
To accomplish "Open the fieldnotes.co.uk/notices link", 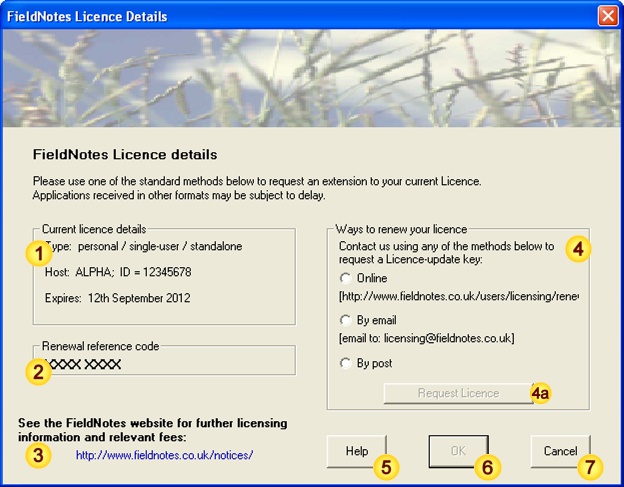I will [x=164, y=455].
